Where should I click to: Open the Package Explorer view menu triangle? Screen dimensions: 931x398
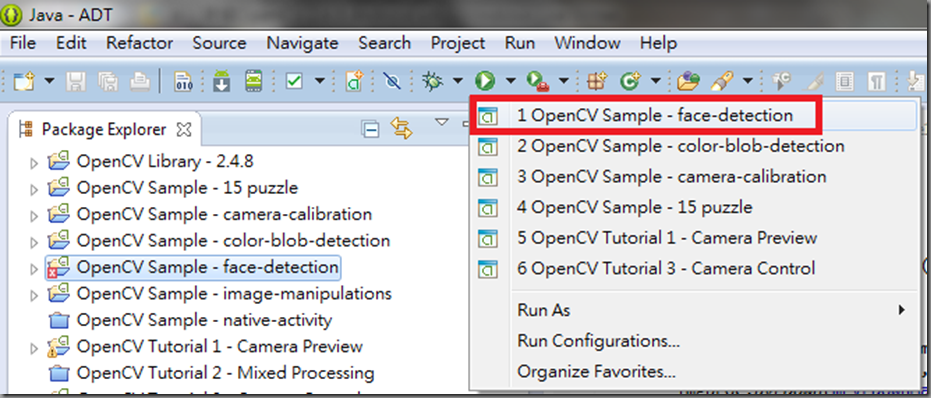441,122
